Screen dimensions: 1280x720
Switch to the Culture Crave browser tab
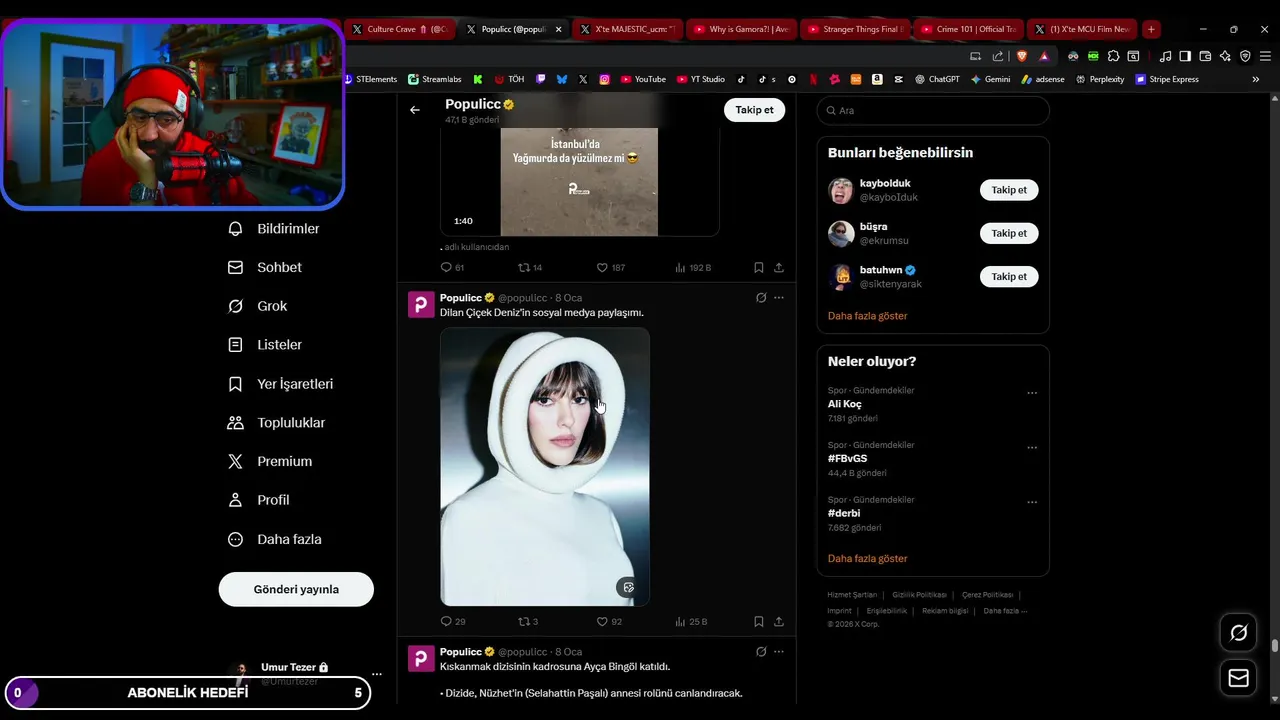[x=401, y=29]
